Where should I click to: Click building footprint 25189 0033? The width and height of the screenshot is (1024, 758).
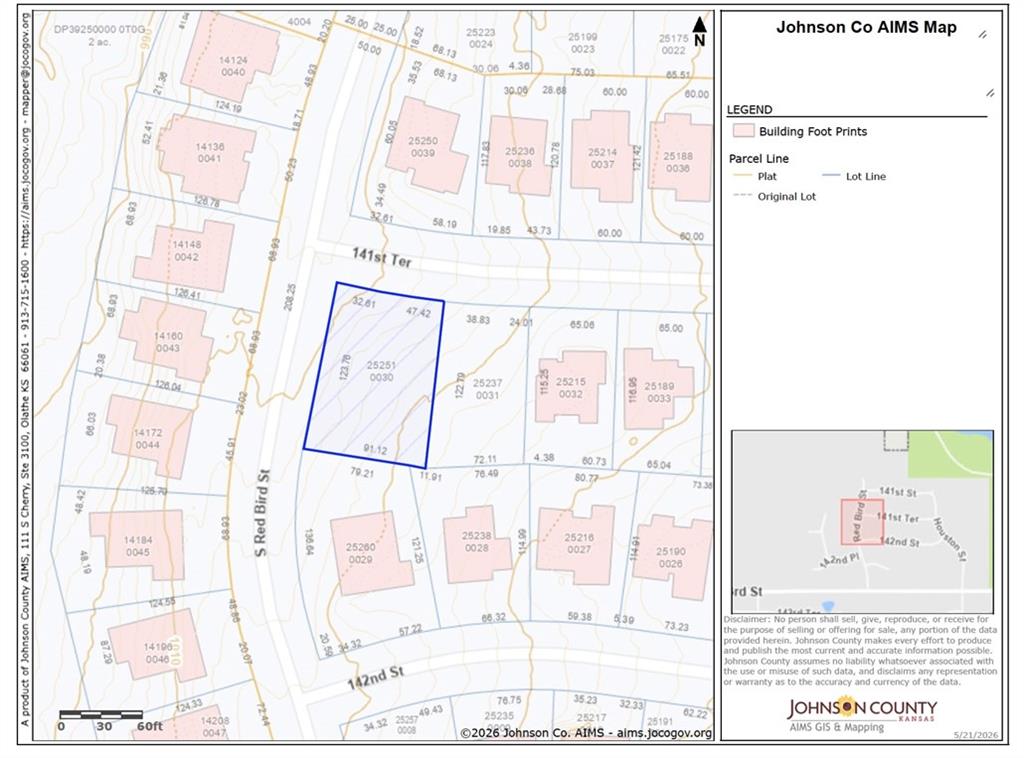pyautogui.click(x=658, y=389)
